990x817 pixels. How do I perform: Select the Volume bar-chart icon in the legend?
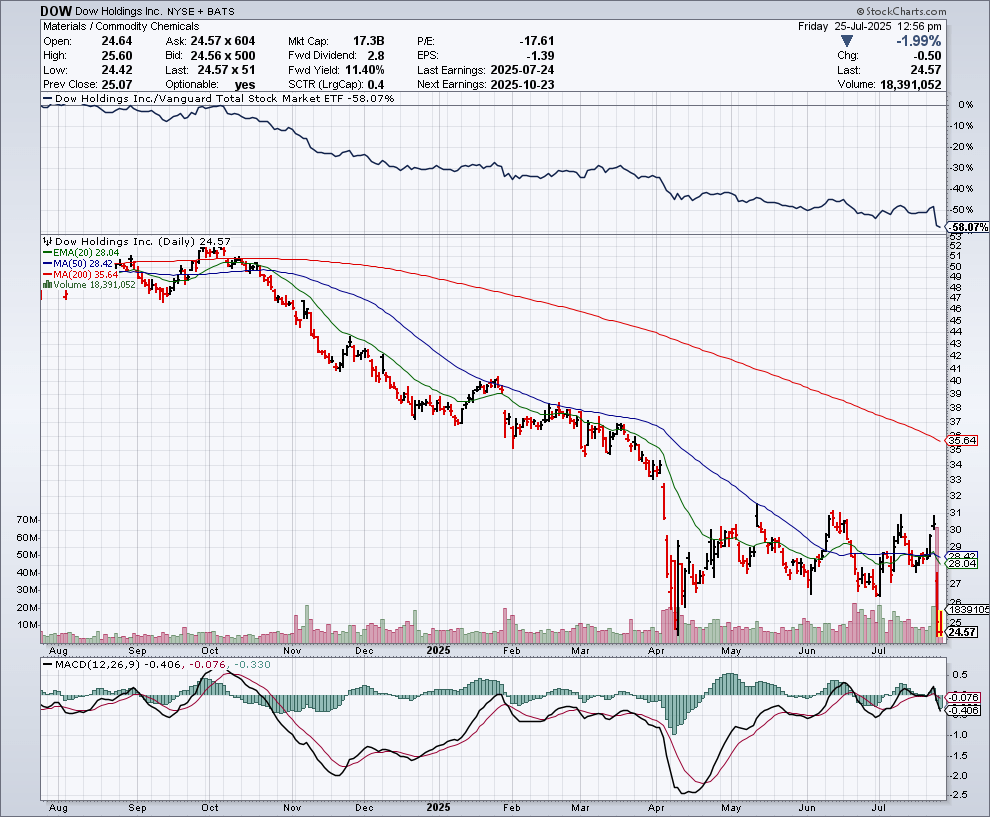[48, 284]
